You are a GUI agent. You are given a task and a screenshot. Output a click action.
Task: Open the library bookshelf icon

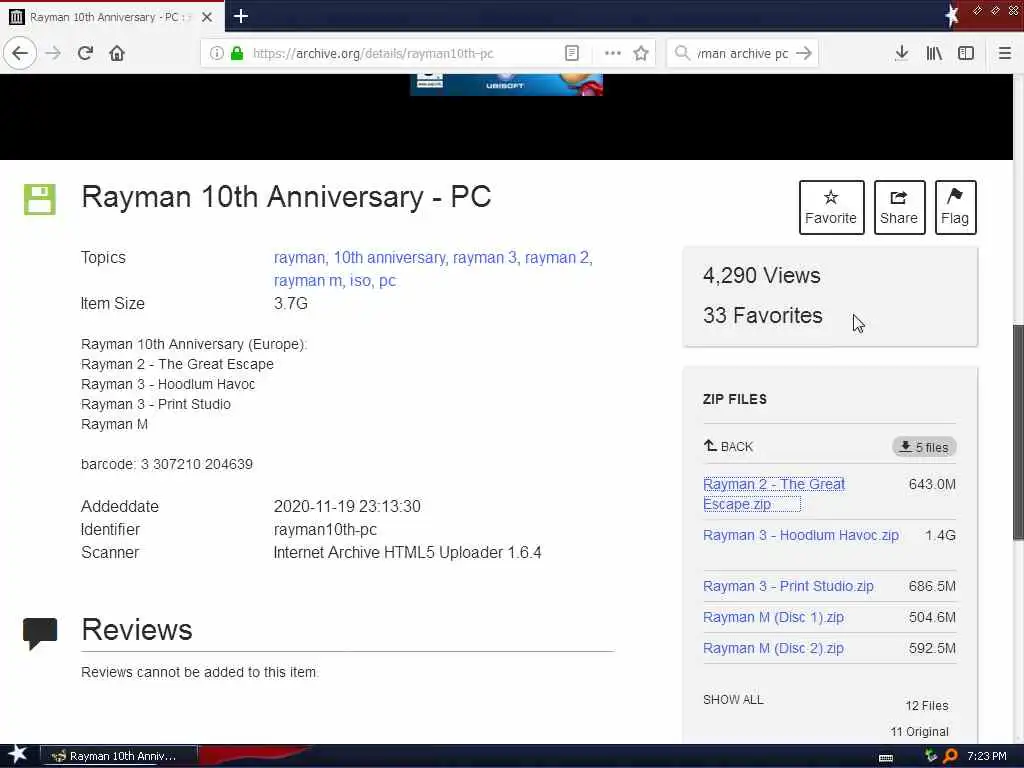pyautogui.click(x=934, y=53)
